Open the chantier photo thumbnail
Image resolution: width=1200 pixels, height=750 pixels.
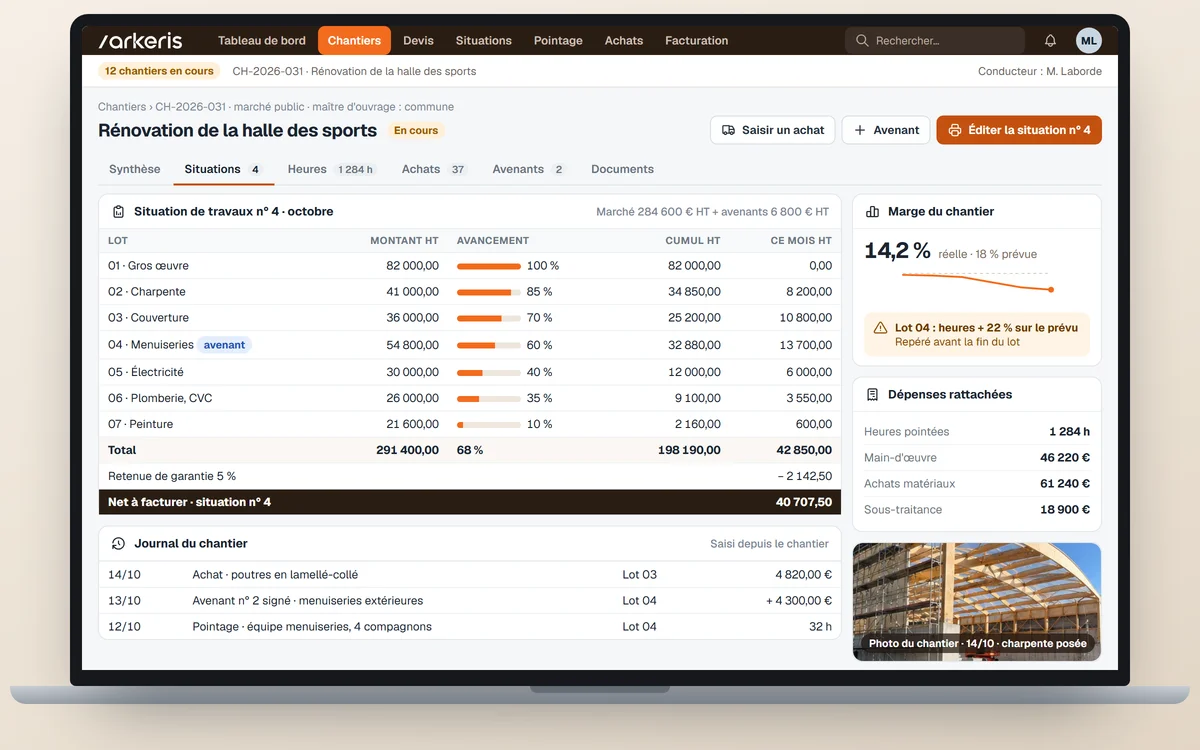[x=977, y=602]
